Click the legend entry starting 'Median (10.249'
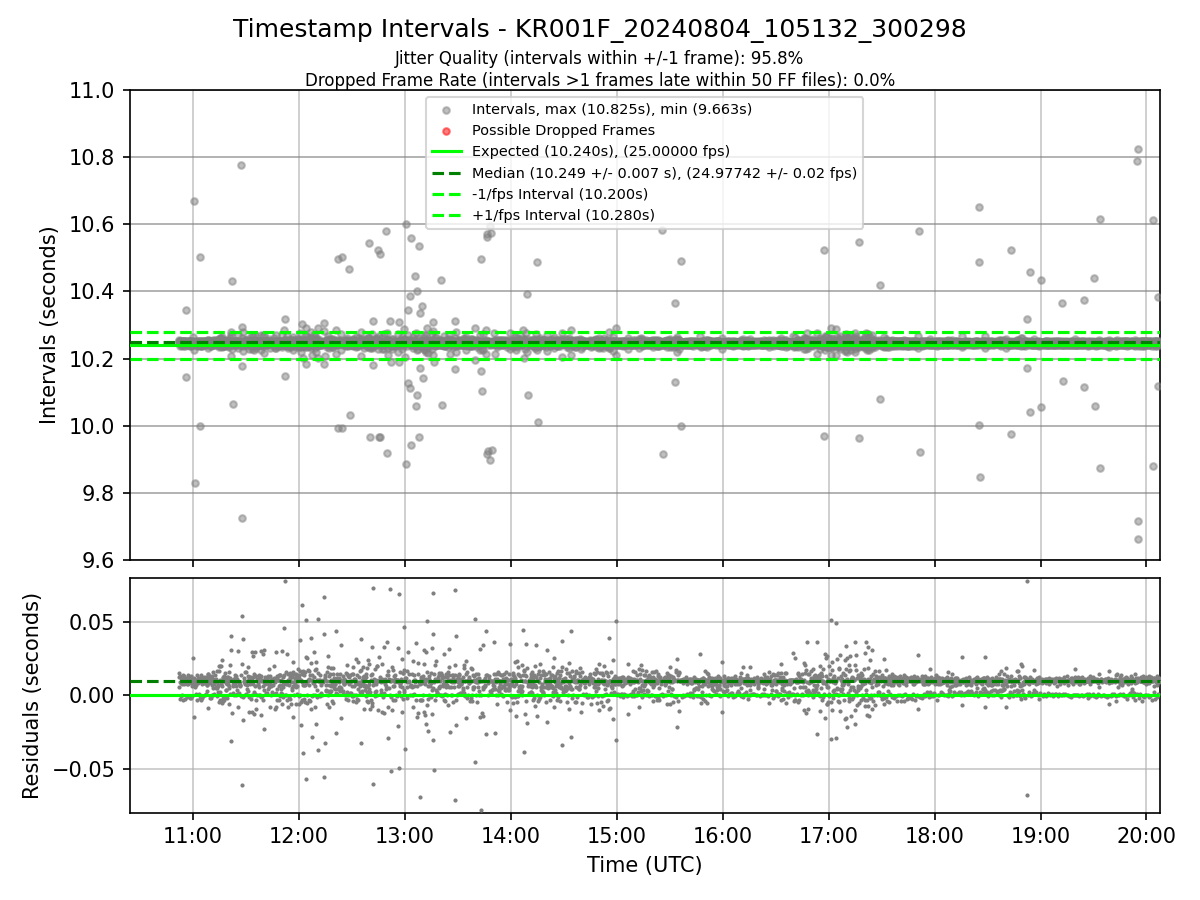 tap(664, 172)
